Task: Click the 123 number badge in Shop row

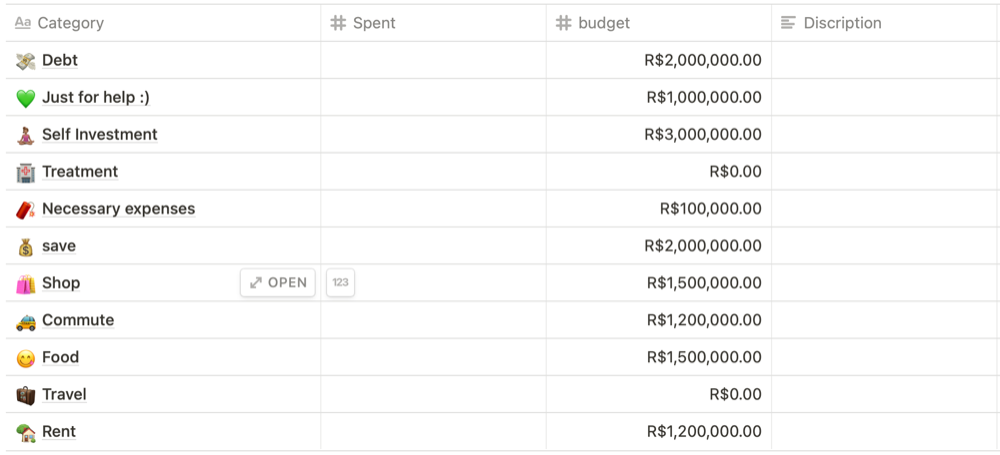Action: click(340, 283)
